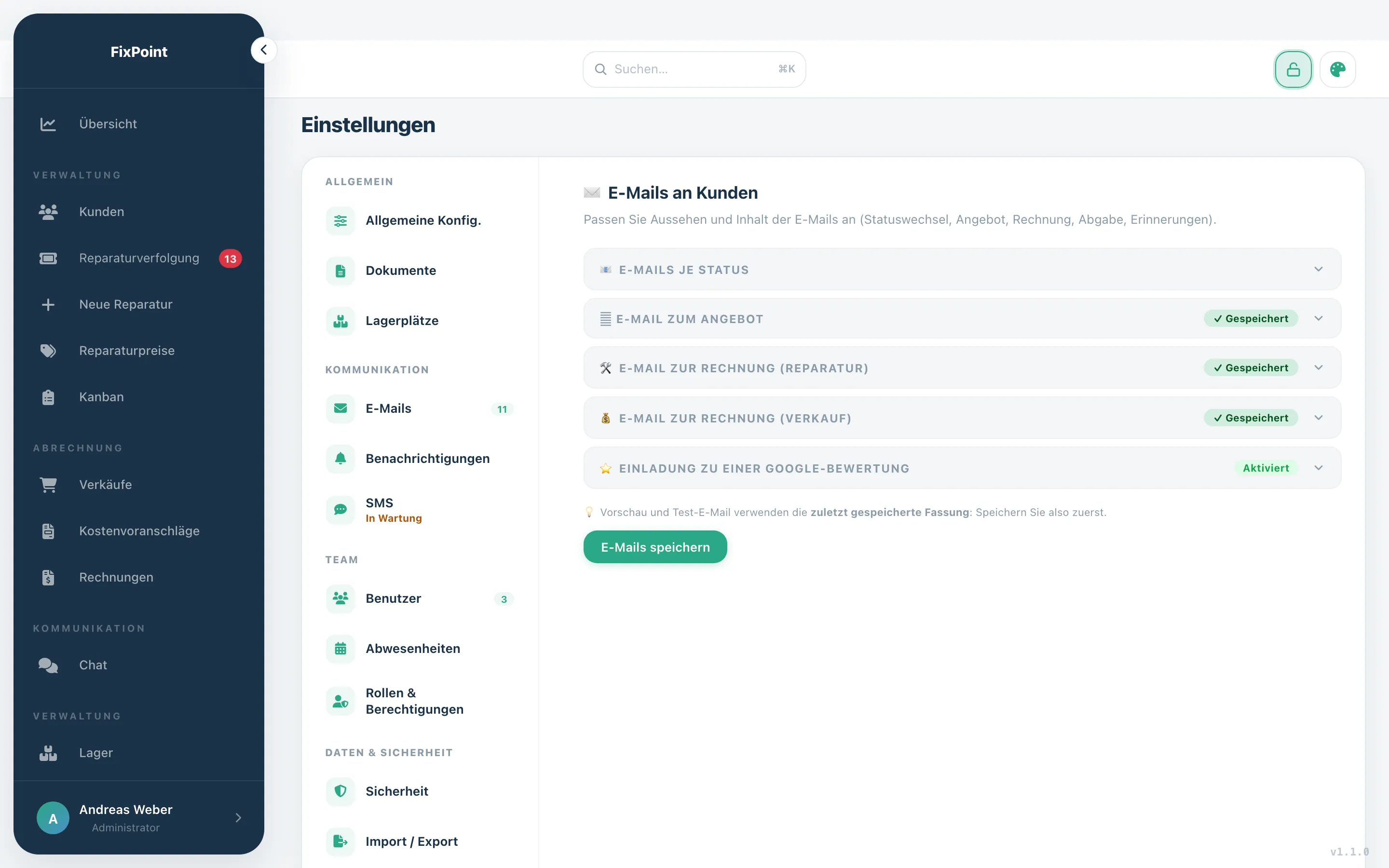The height and width of the screenshot is (868, 1389).
Task: Open the theme palette icon
Action: pyautogui.click(x=1337, y=69)
